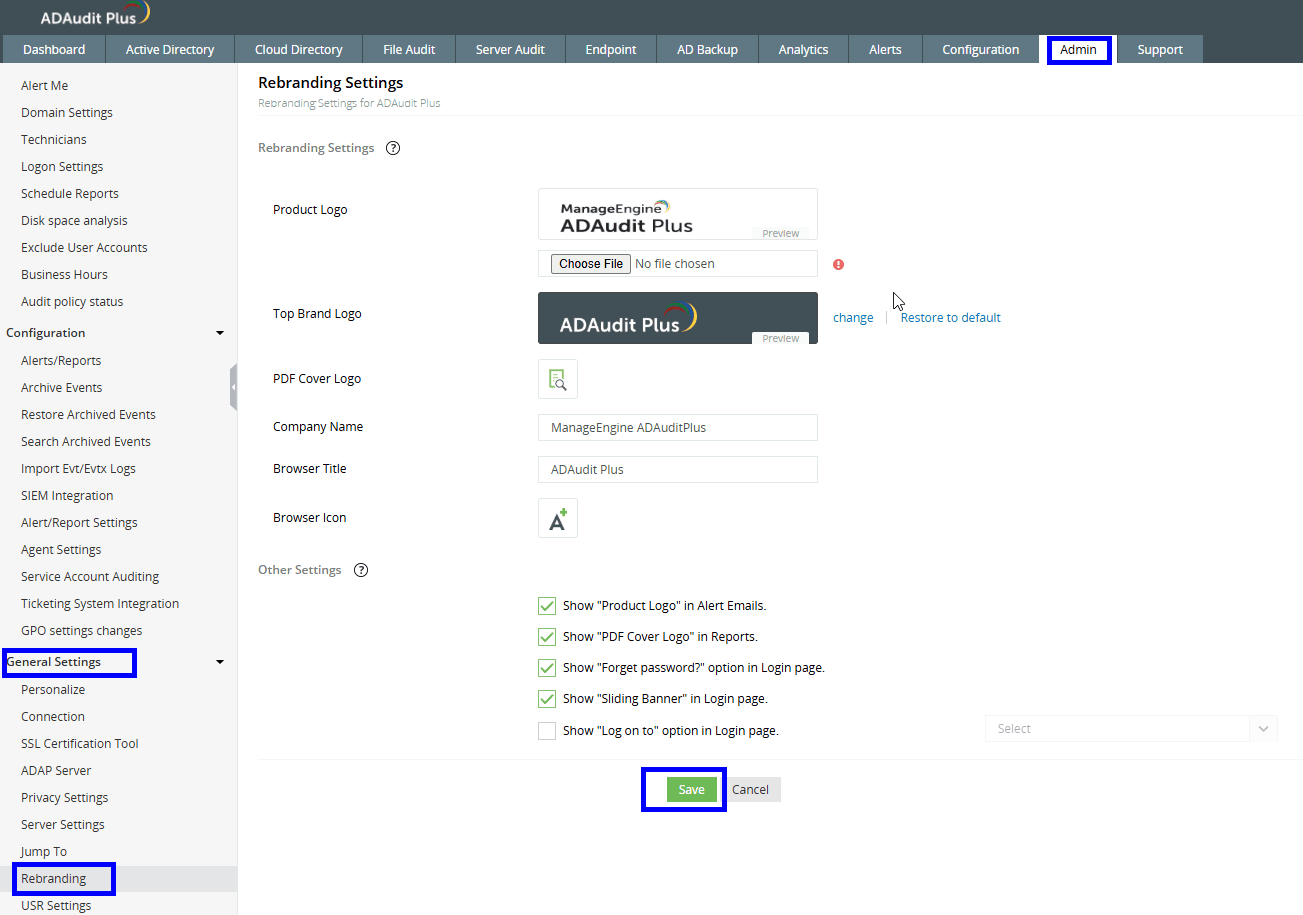Image resolution: width=1303 pixels, height=915 pixels.
Task: Open SIEM Integration in sidebar
Action: pyautogui.click(x=67, y=496)
